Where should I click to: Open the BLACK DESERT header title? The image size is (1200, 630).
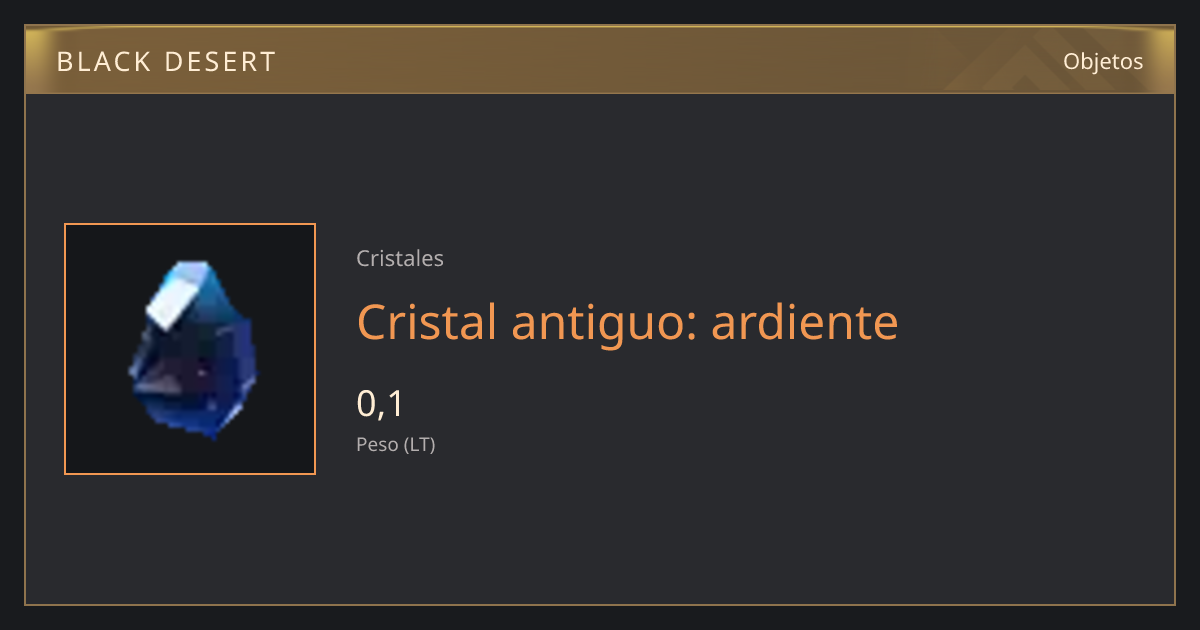click(166, 62)
